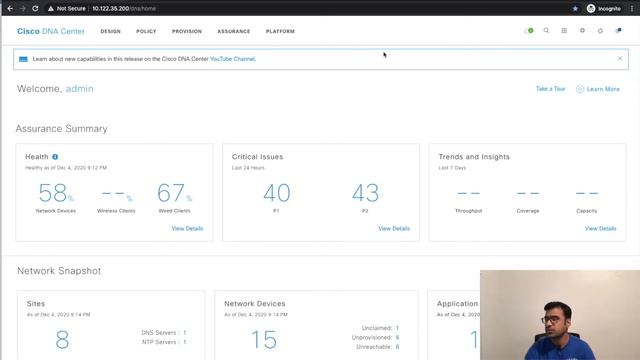640x360 pixels.
Task: Click the Coverage trend value
Action: [x=528, y=193]
